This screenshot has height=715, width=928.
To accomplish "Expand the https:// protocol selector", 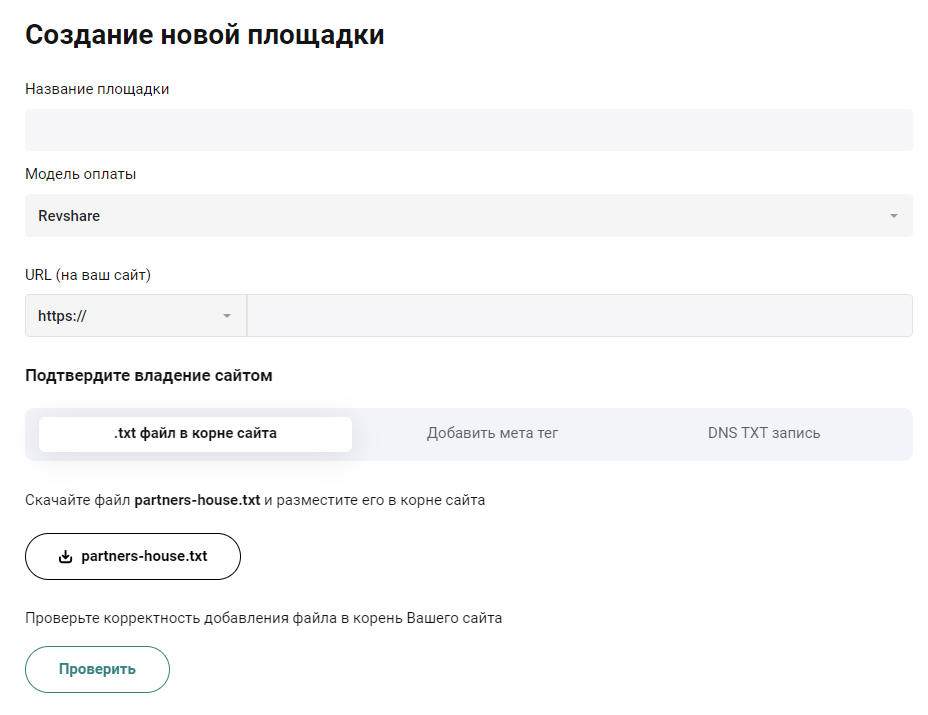I will (135, 315).
